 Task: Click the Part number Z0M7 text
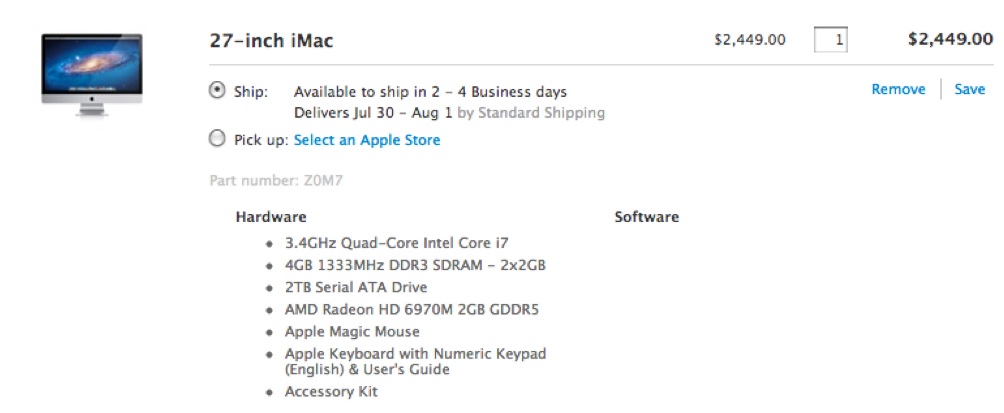click(276, 181)
